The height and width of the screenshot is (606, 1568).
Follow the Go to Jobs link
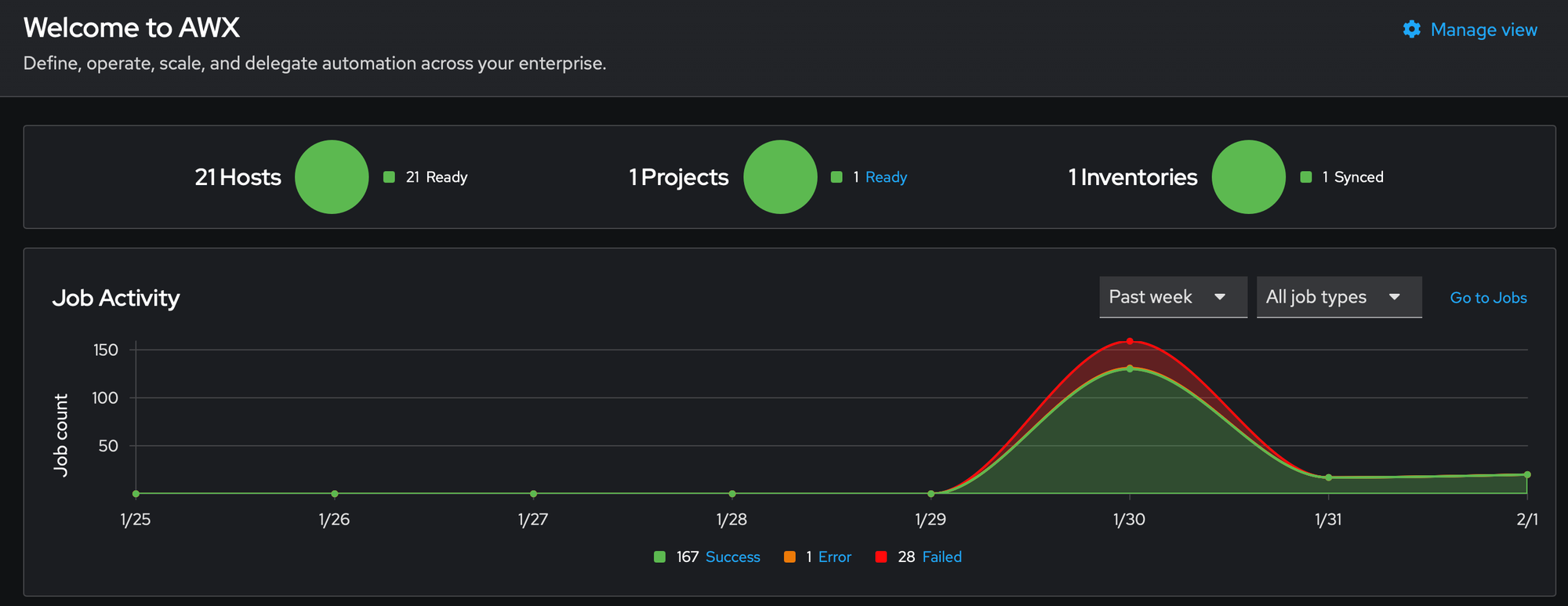1488,298
